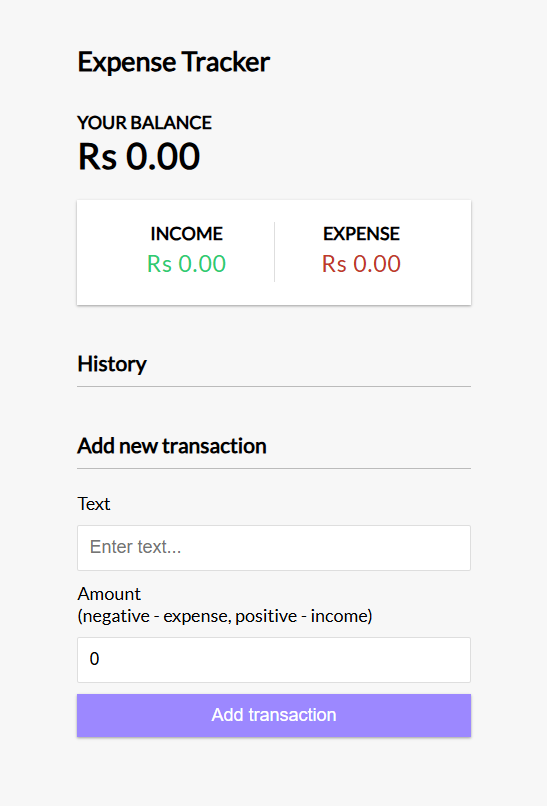
Task: Click the INCOME heading in the card
Action: (187, 234)
